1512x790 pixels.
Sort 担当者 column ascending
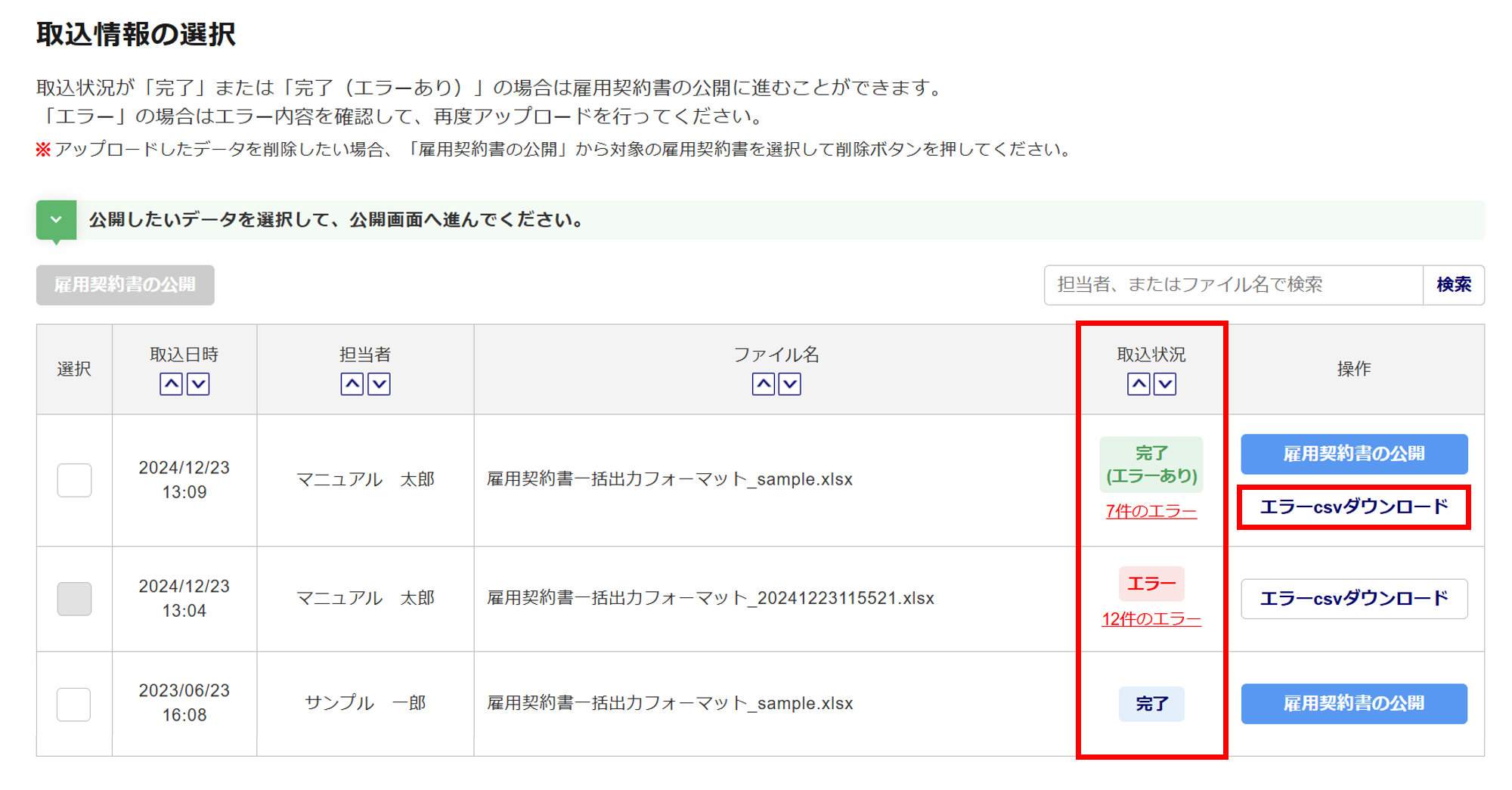click(x=352, y=384)
